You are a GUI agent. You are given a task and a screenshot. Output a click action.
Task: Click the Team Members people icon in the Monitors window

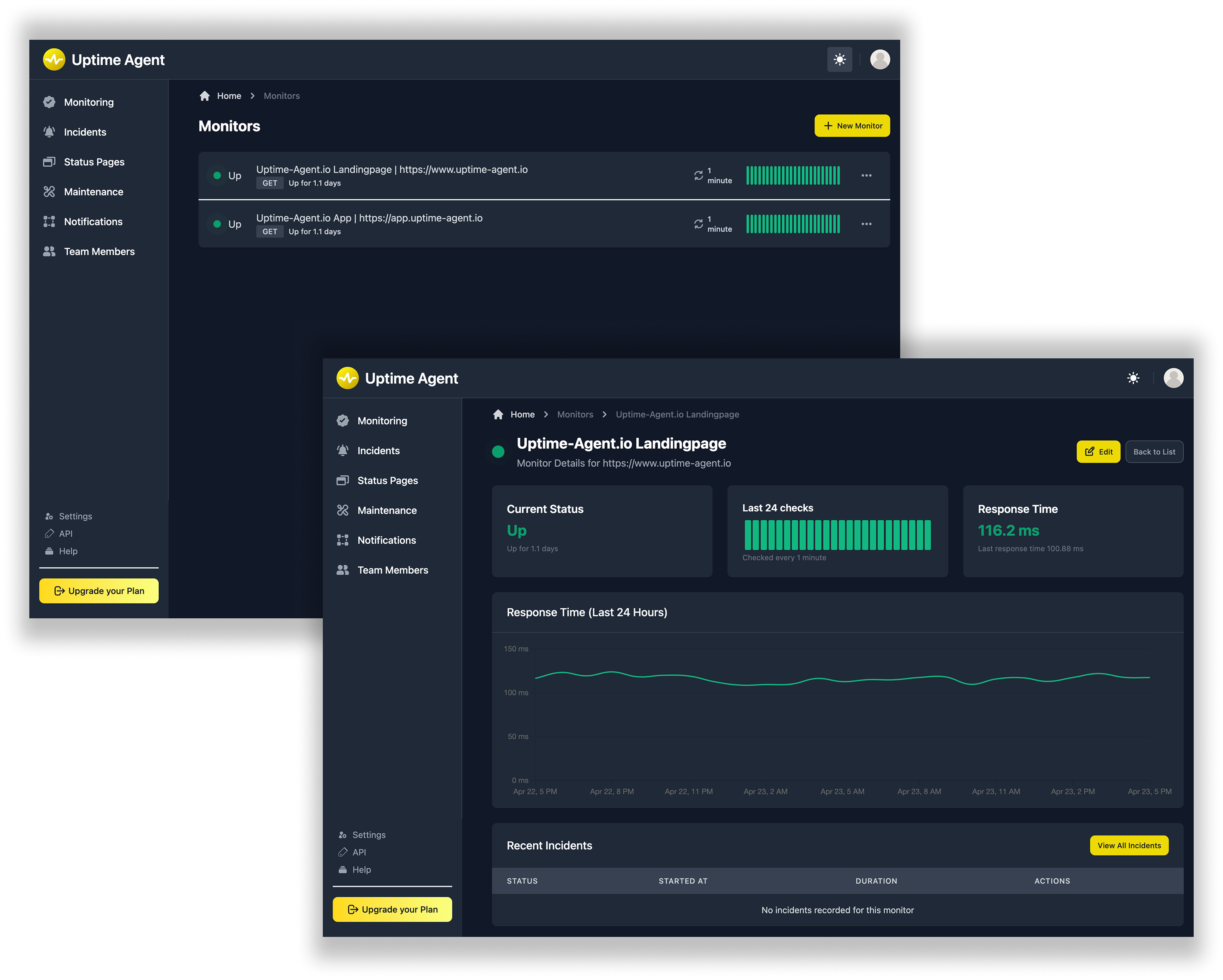(x=49, y=252)
